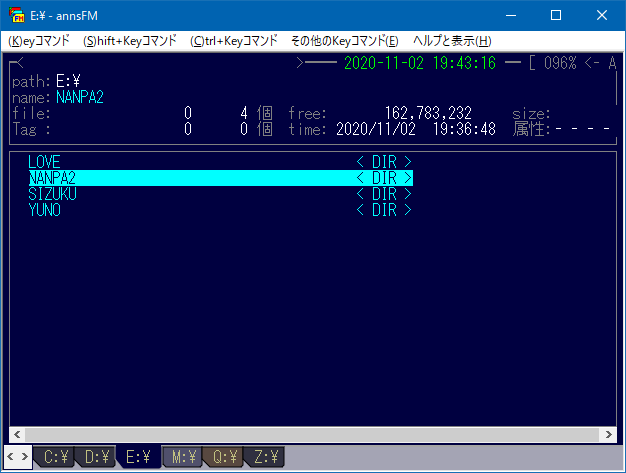This screenshot has height=473, width=626.
Task: Close the annsFM window
Action: pyautogui.click(x=602, y=15)
